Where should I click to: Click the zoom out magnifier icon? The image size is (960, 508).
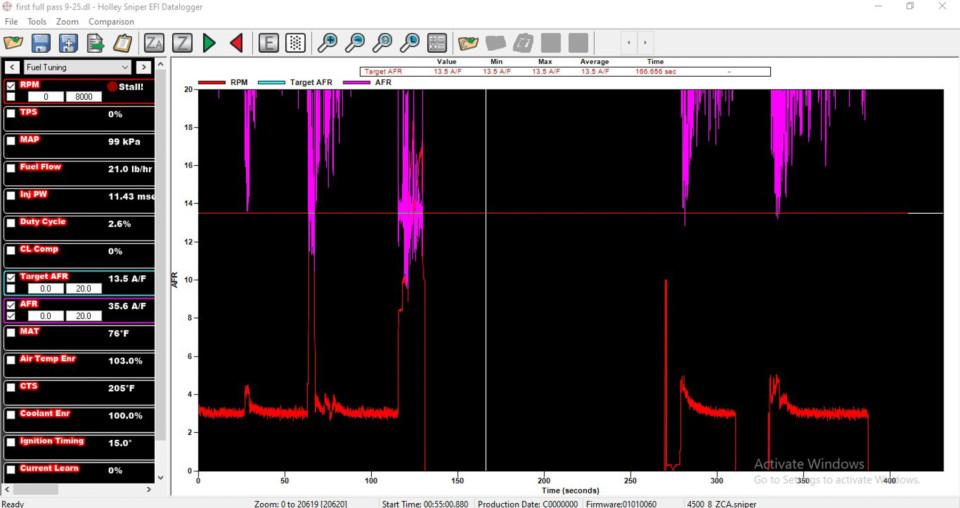tap(354, 43)
